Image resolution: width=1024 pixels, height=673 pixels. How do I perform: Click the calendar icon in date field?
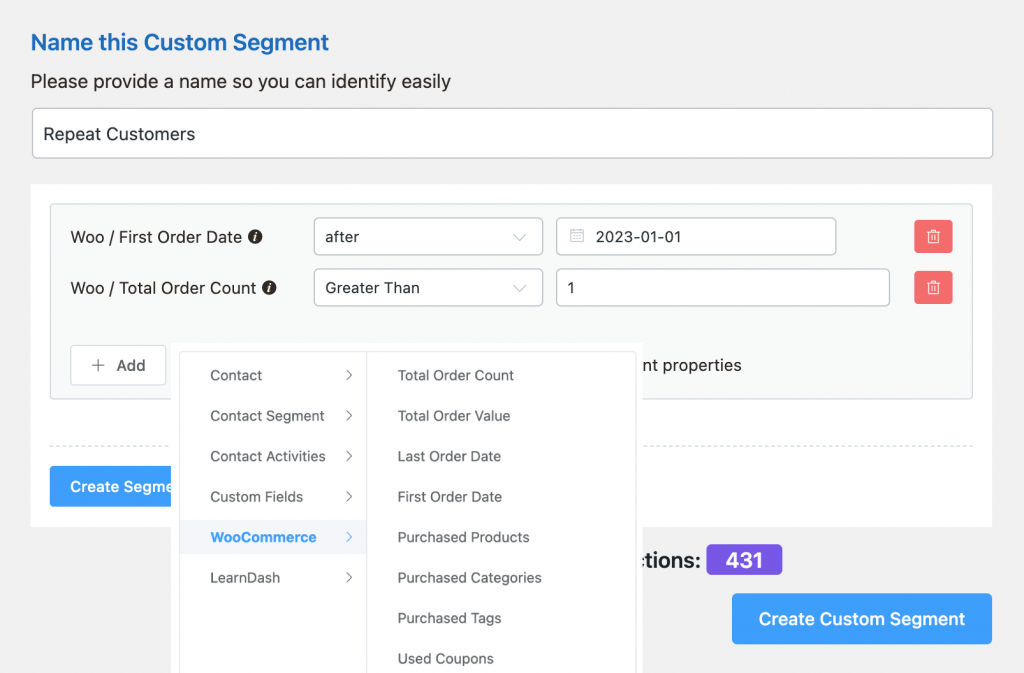(x=577, y=236)
